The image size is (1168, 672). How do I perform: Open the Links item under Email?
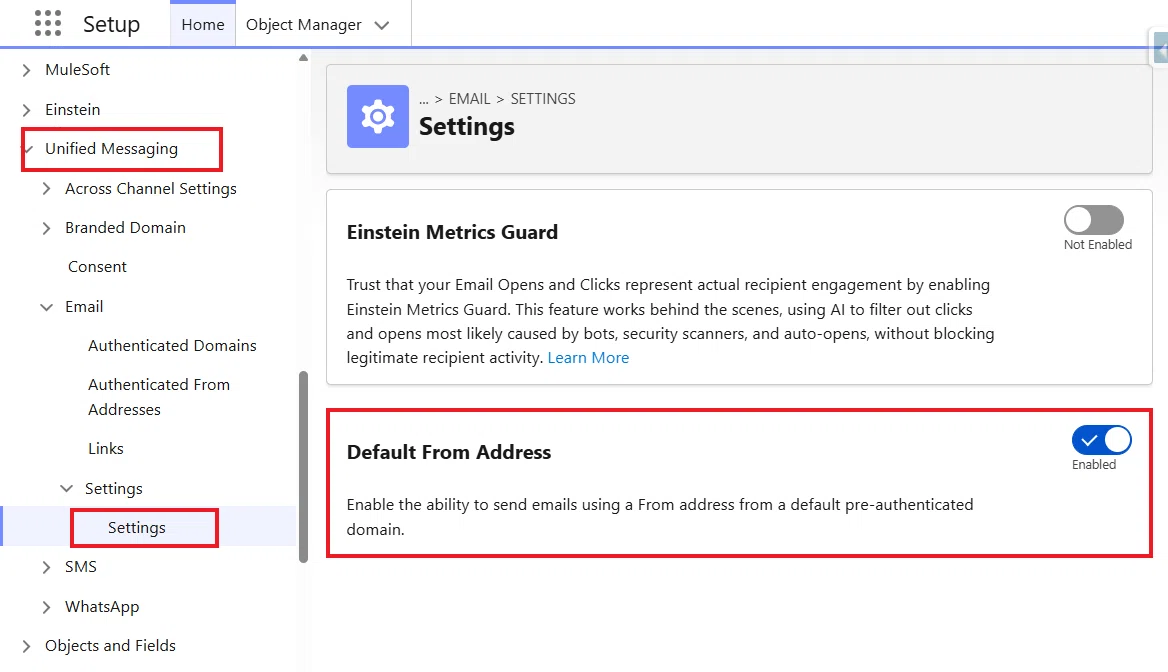pos(106,448)
